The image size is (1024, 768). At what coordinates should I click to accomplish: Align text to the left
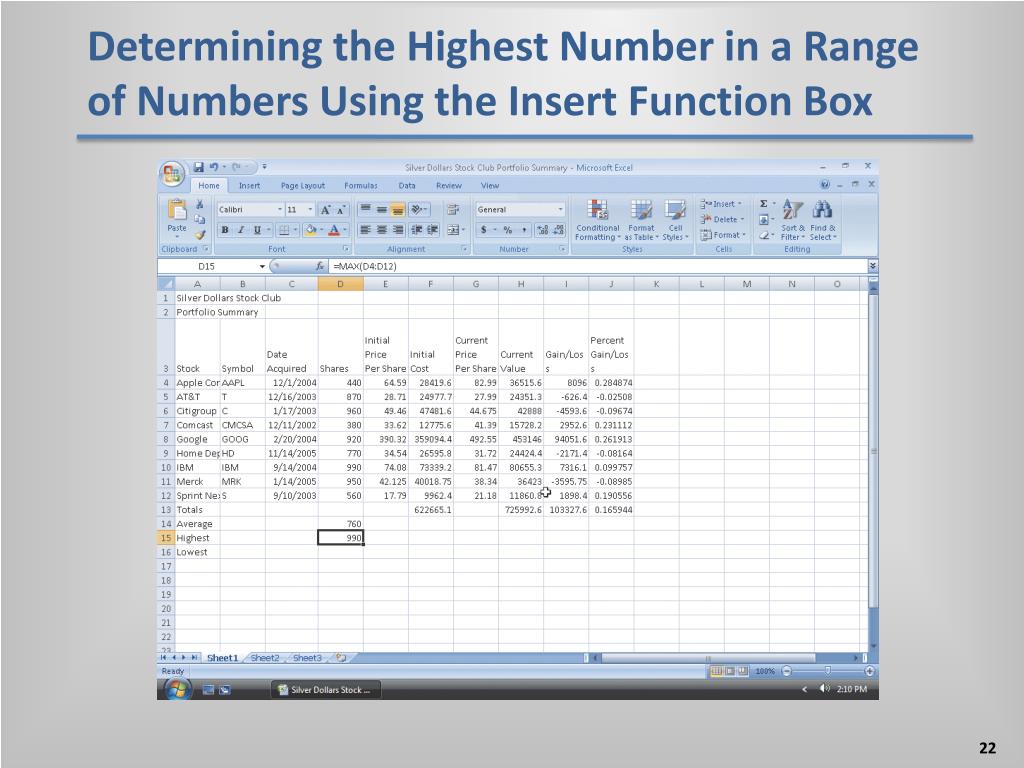366,230
